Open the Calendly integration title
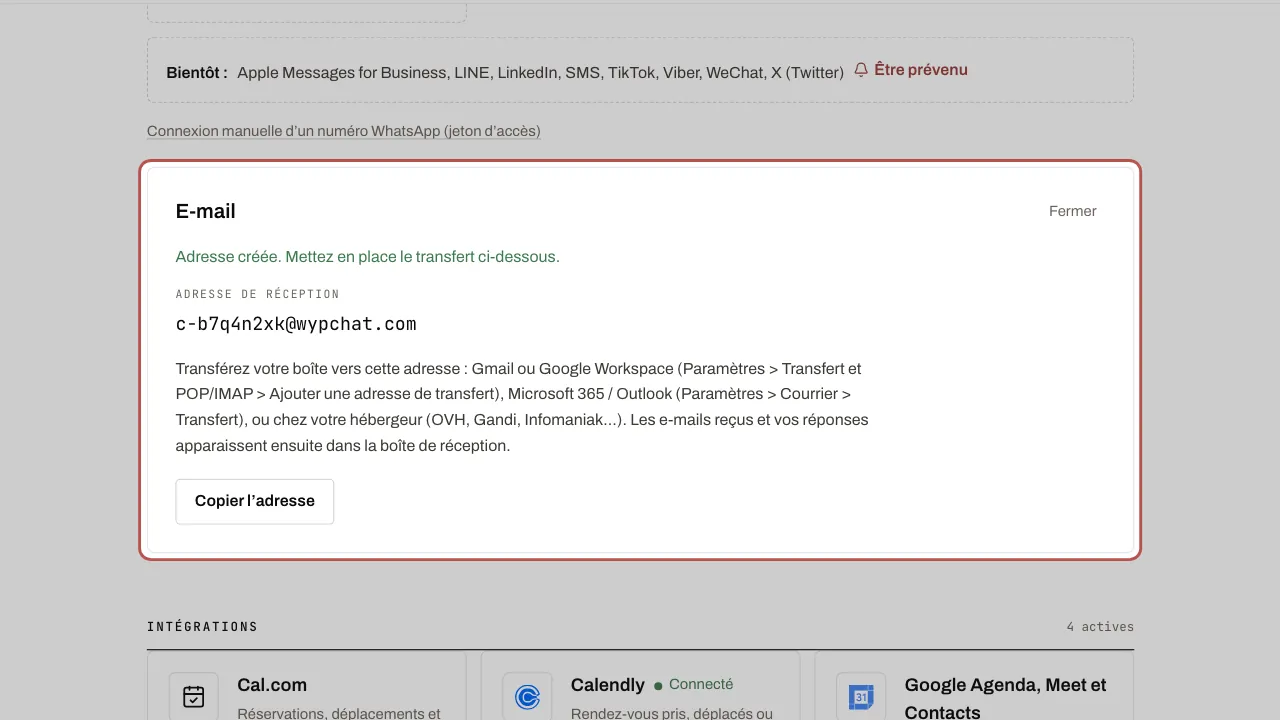The height and width of the screenshot is (720, 1280). tap(608, 685)
